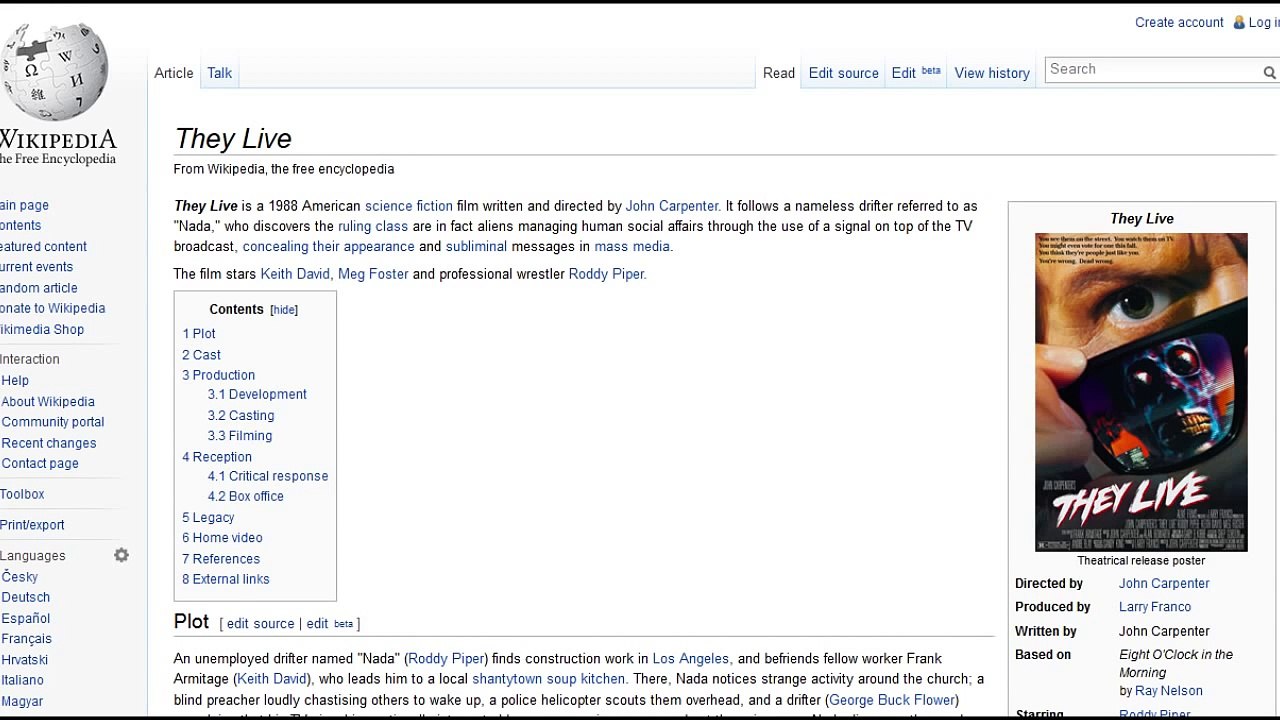Screen dimensions: 1280x720
Task: Switch to the Italiano language version
Action: click(23, 680)
